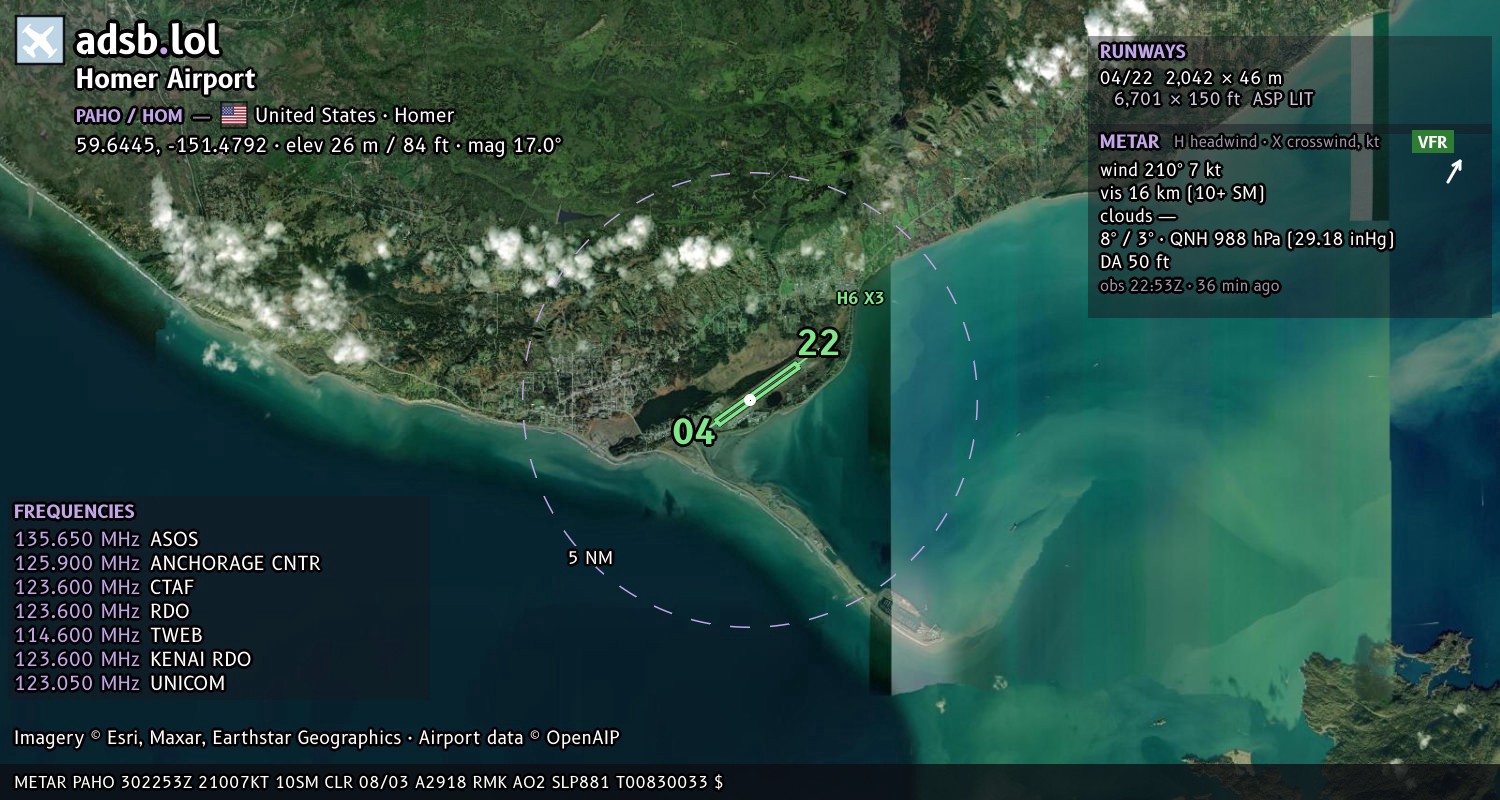Click the 6,701 × 150 ft ASP LIT line
Screen dimensions: 1500x800
click(x=1214, y=99)
